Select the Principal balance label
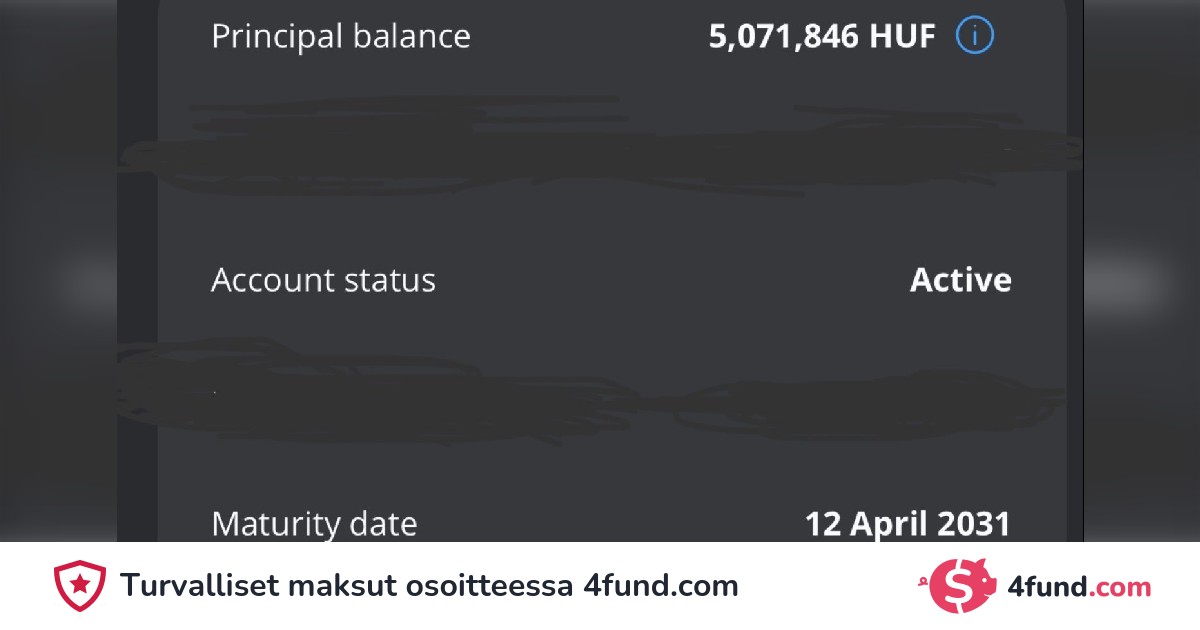Viewport: 1200px width, 630px height. coord(340,37)
